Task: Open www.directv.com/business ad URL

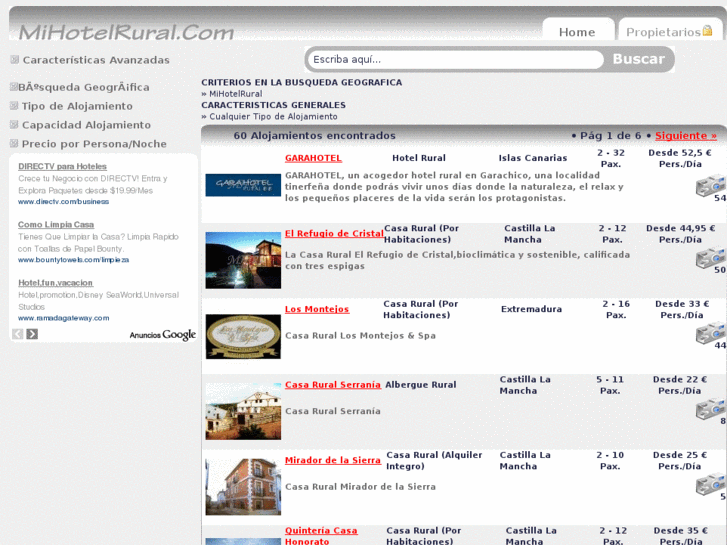Action: pyautogui.click(x=64, y=202)
